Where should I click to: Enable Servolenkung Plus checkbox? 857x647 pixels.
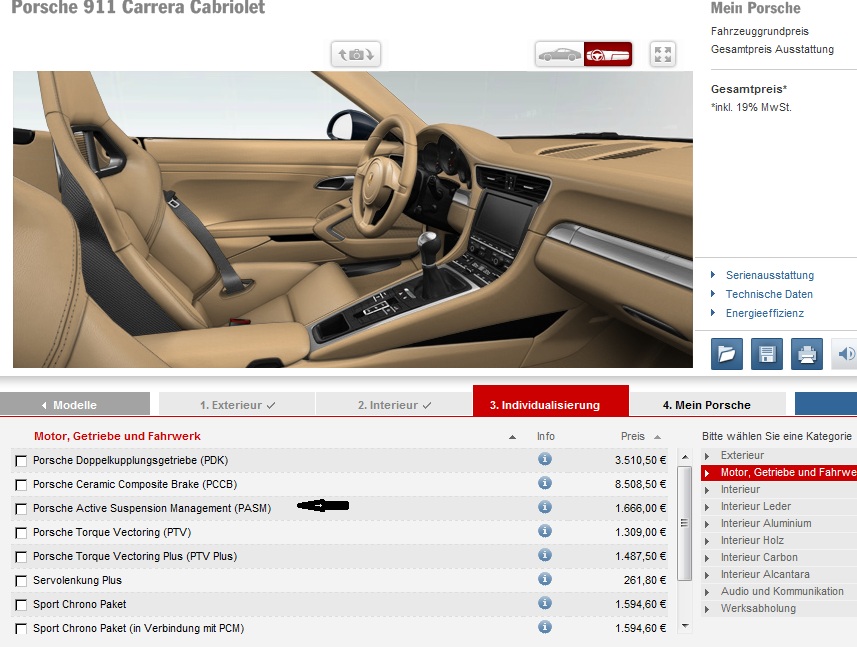(21, 581)
